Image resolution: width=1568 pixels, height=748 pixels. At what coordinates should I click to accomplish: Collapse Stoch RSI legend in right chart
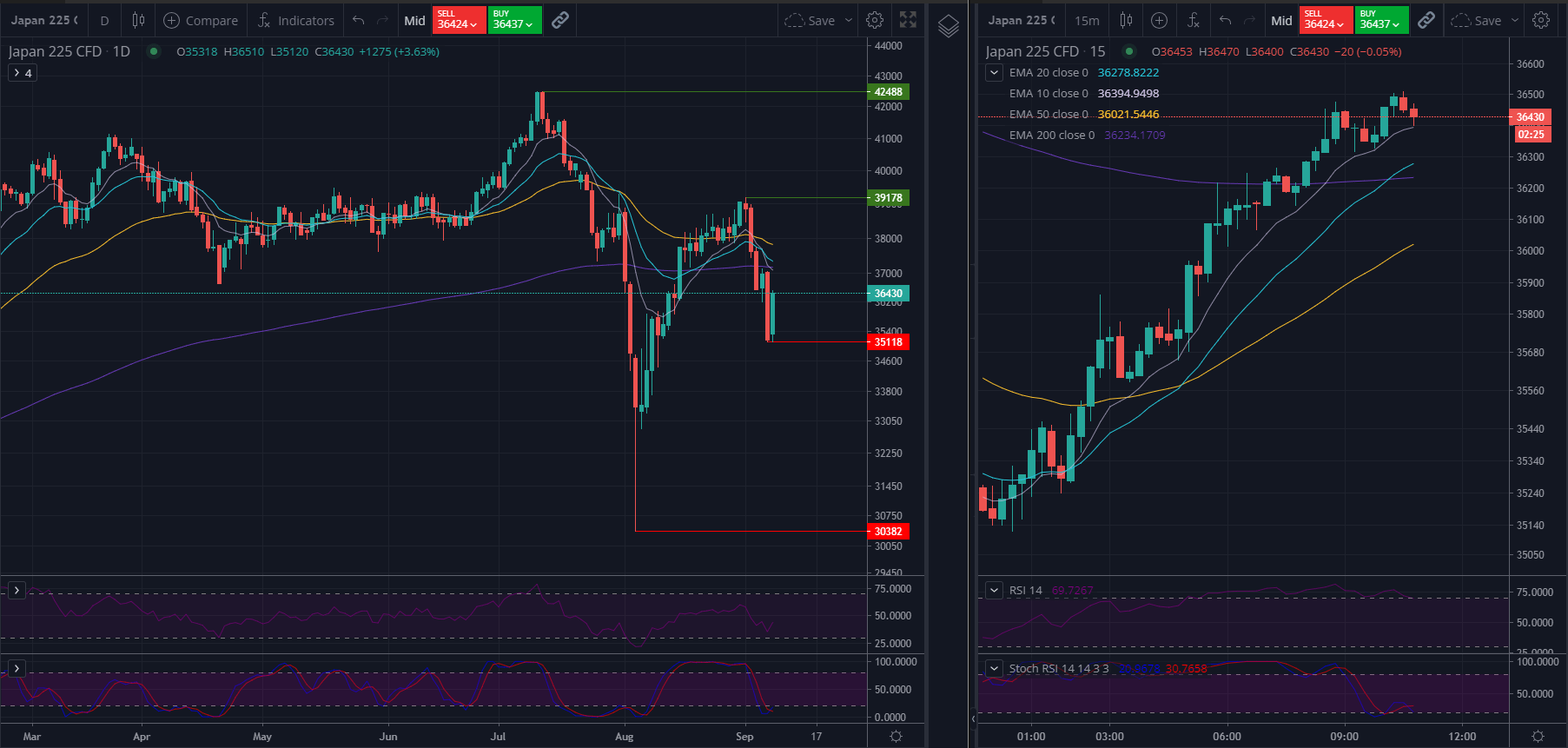[x=995, y=668]
